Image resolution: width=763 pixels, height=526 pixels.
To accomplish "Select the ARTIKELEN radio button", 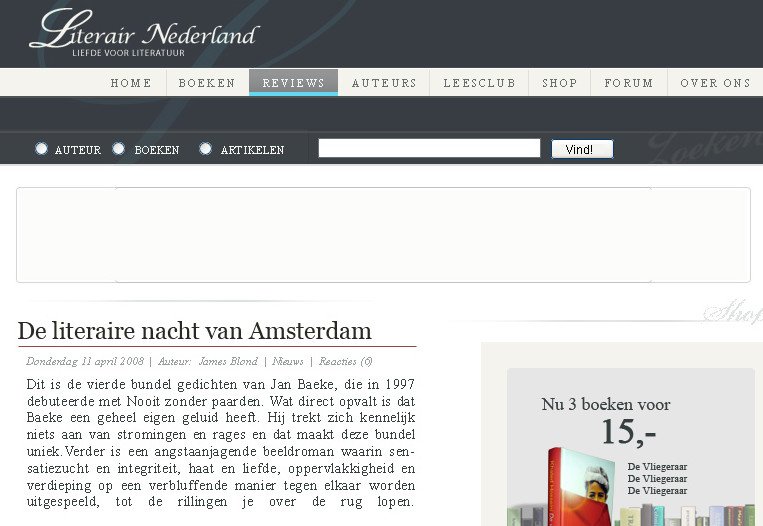I will 206,149.
